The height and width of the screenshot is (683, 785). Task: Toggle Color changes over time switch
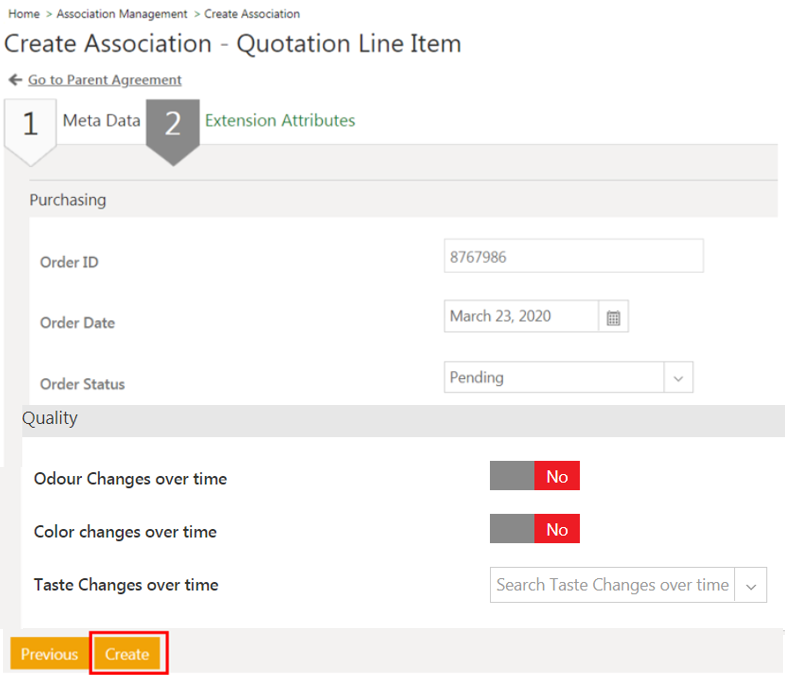click(534, 530)
